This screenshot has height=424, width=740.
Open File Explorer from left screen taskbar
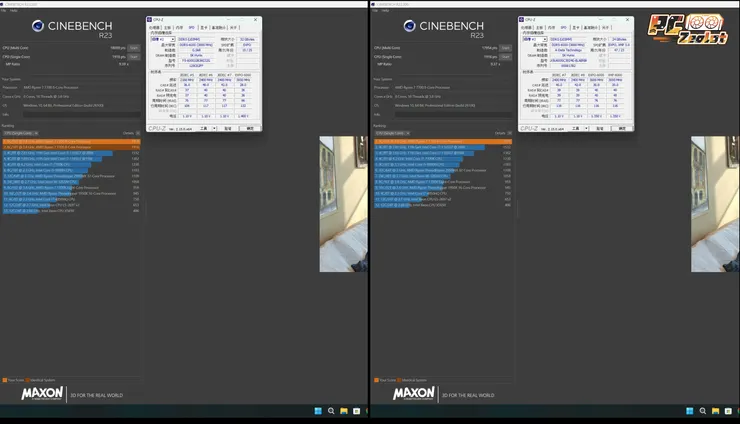coord(344,411)
